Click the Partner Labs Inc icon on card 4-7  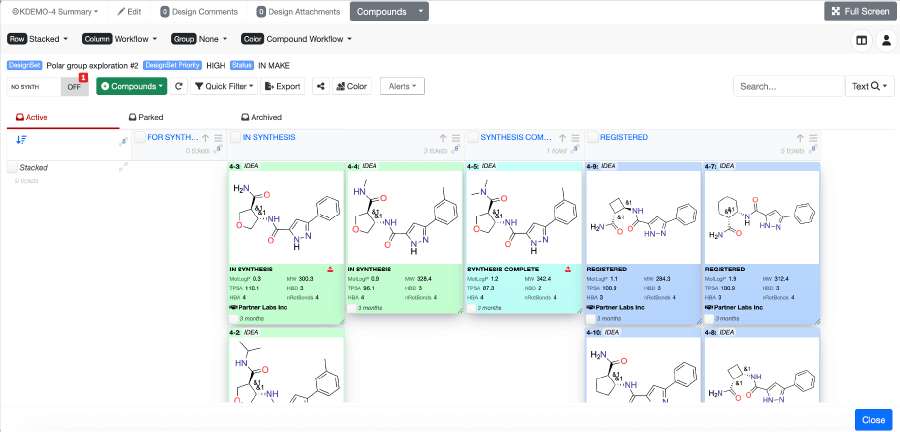click(x=709, y=308)
